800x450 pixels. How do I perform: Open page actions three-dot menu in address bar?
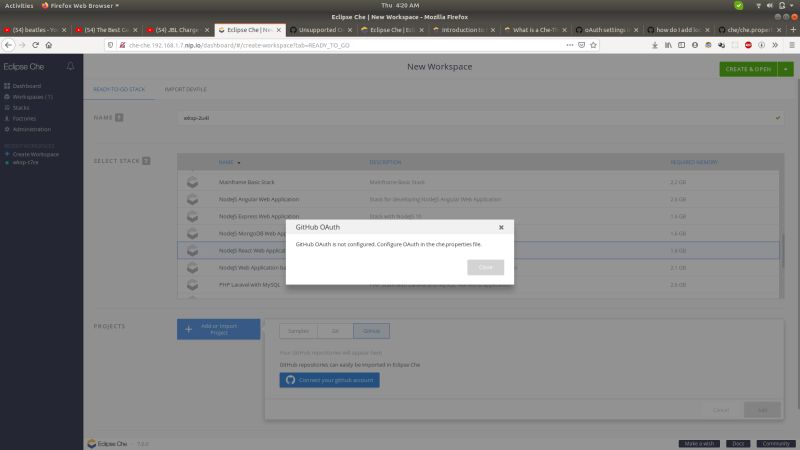point(569,45)
